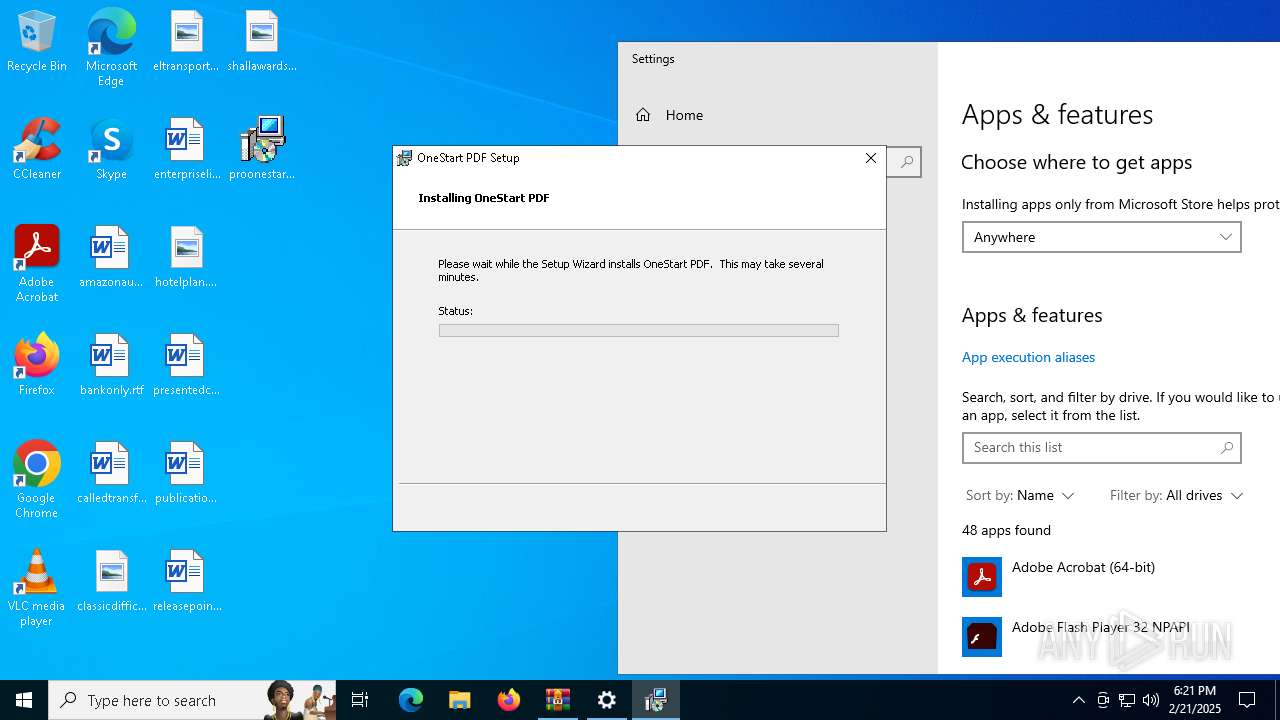Open the date and time clock flyout
1280x720 pixels.
1194,700
